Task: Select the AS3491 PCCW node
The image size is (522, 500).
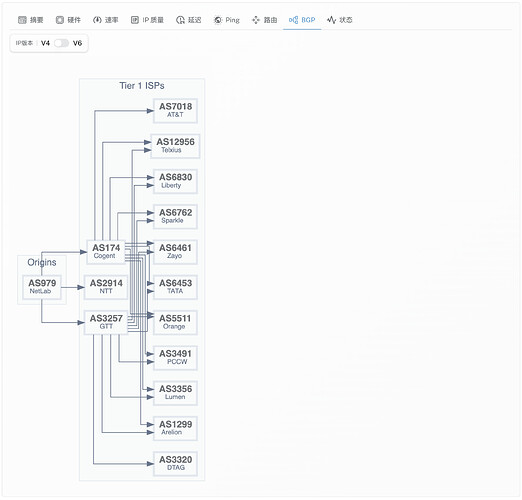Action: tap(175, 358)
